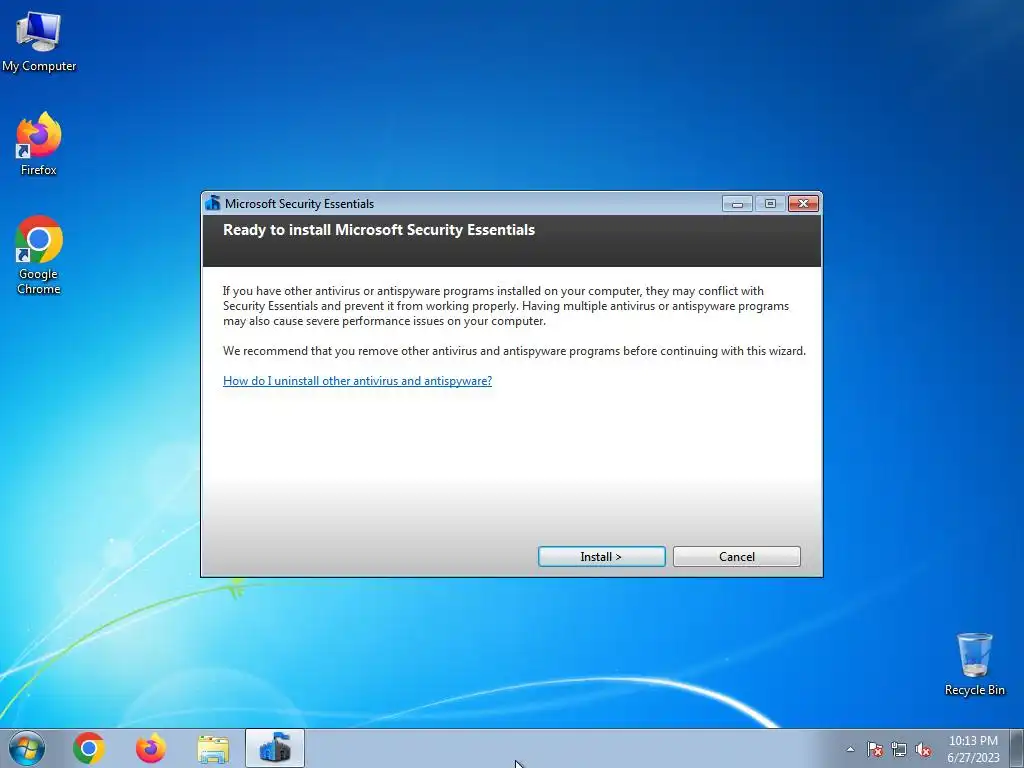Launch Chrome from the taskbar
Screen dimensions: 1024x768
coord(89,748)
